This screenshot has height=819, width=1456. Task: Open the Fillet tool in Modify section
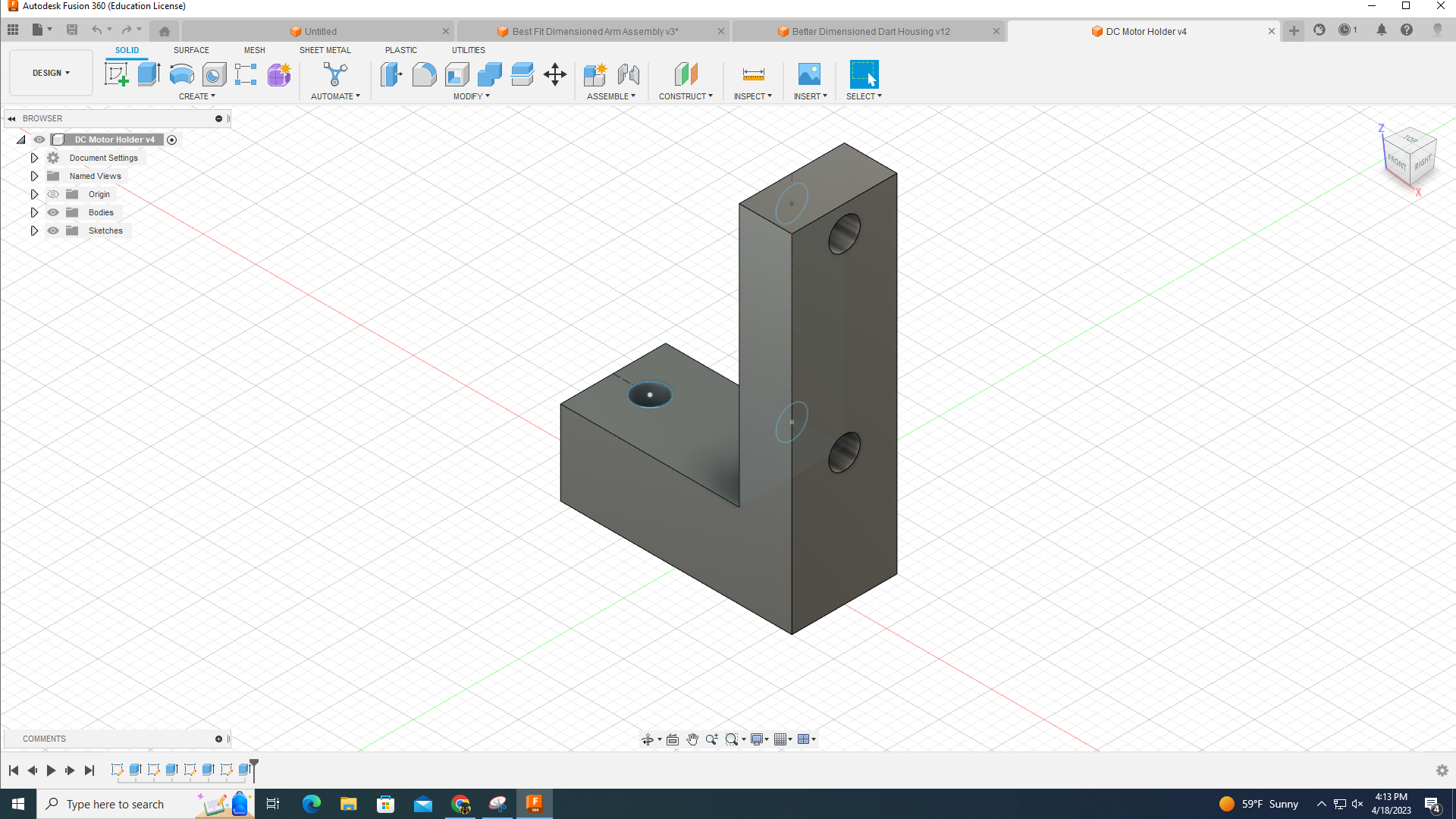click(x=424, y=74)
